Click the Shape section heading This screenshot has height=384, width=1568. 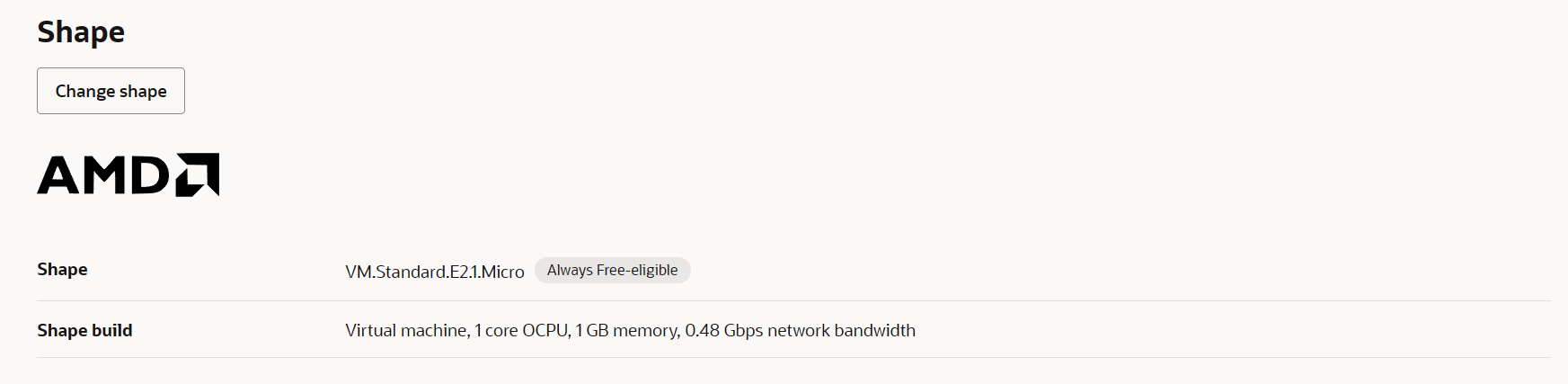[x=81, y=31]
